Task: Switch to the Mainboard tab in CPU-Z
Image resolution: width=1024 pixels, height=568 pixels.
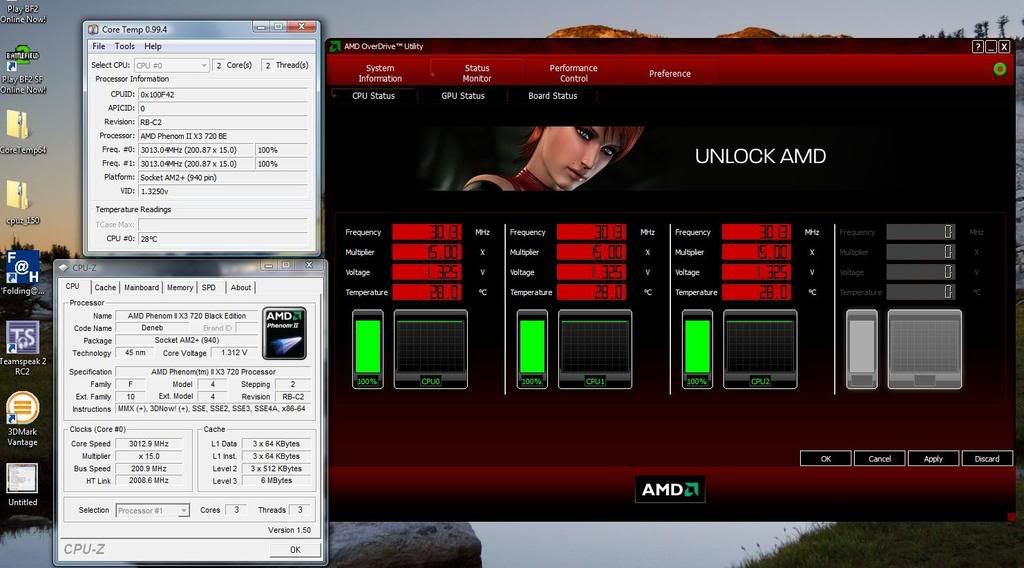Action: 141,287
